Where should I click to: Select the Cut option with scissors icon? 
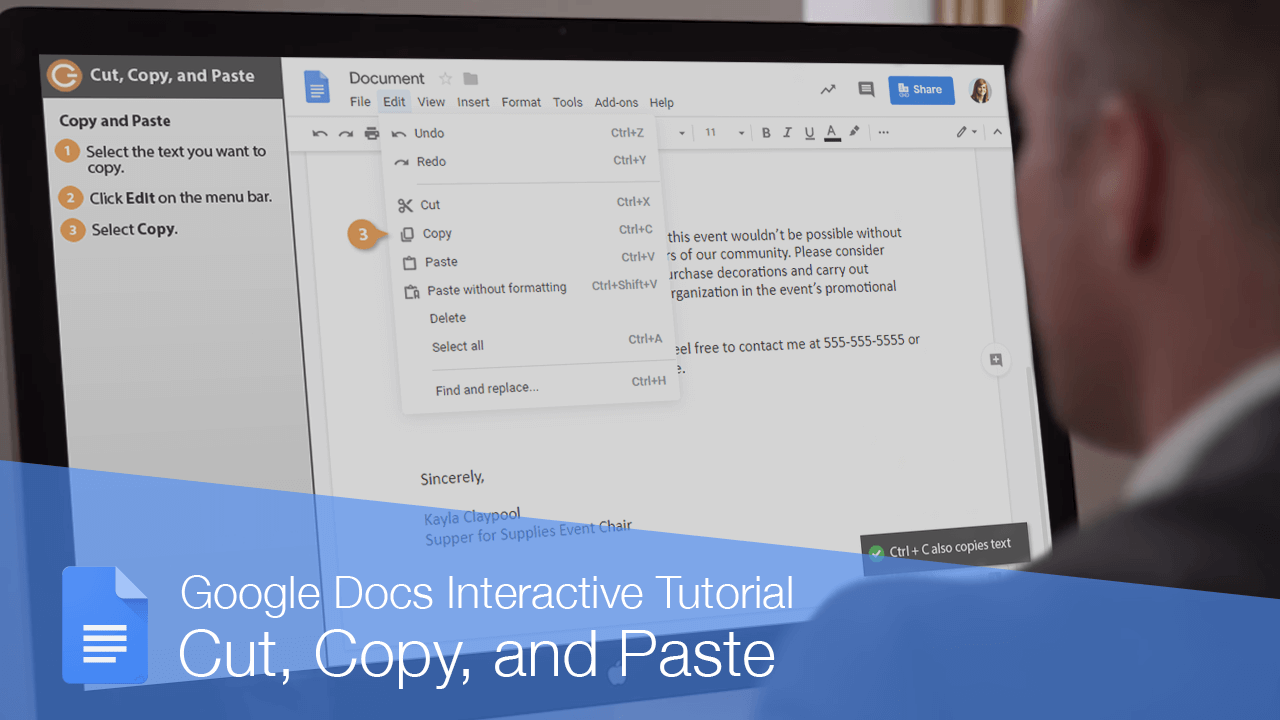click(406, 204)
